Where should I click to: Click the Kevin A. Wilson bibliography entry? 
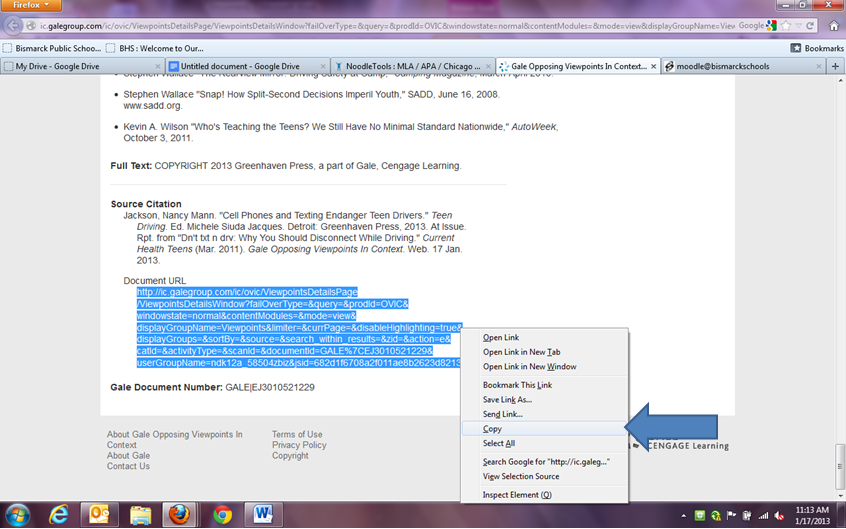pyautogui.click(x=340, y=132)
